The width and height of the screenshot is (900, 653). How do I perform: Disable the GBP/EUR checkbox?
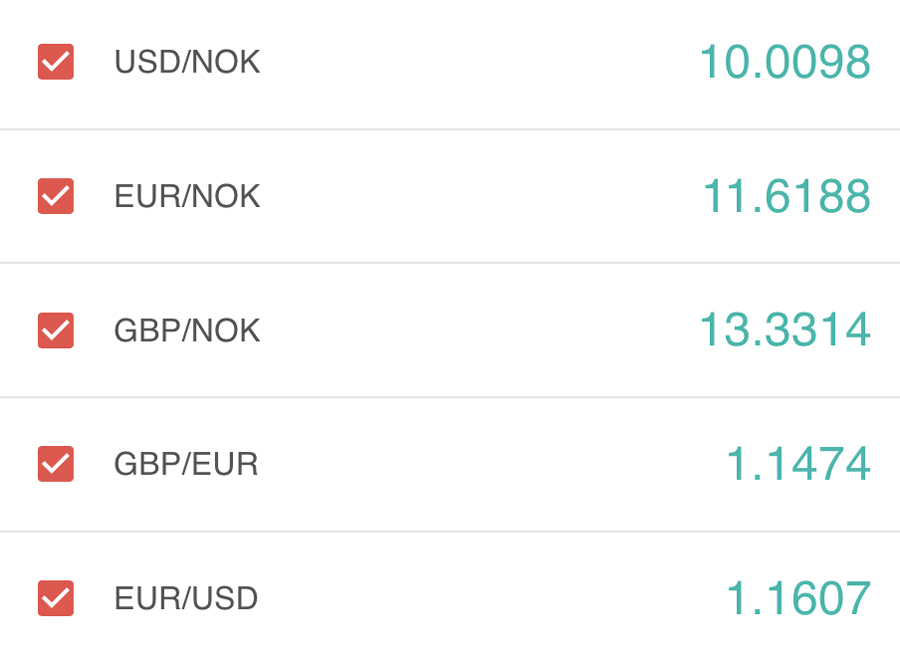tap(56, 464)
